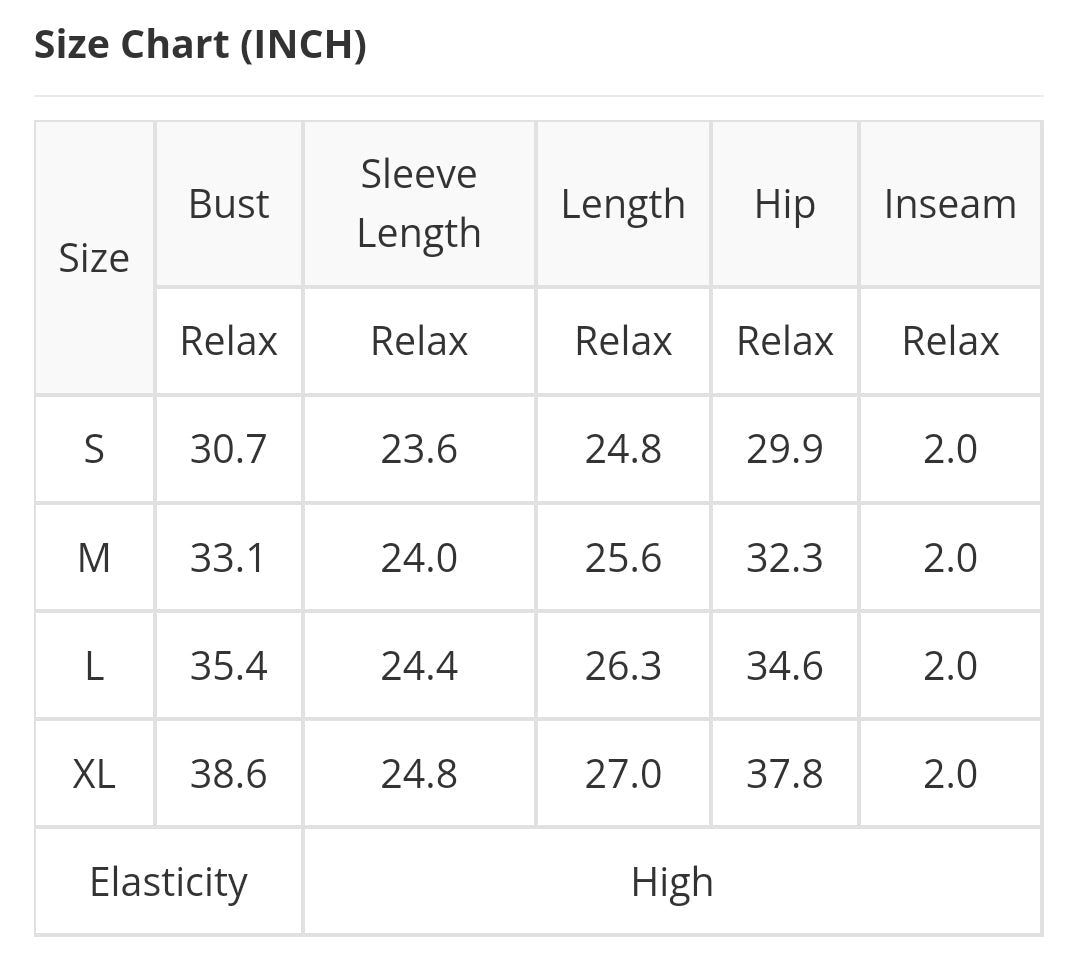
Task: Click the 33.1 bust measurement cell
Action: (229, 557)
